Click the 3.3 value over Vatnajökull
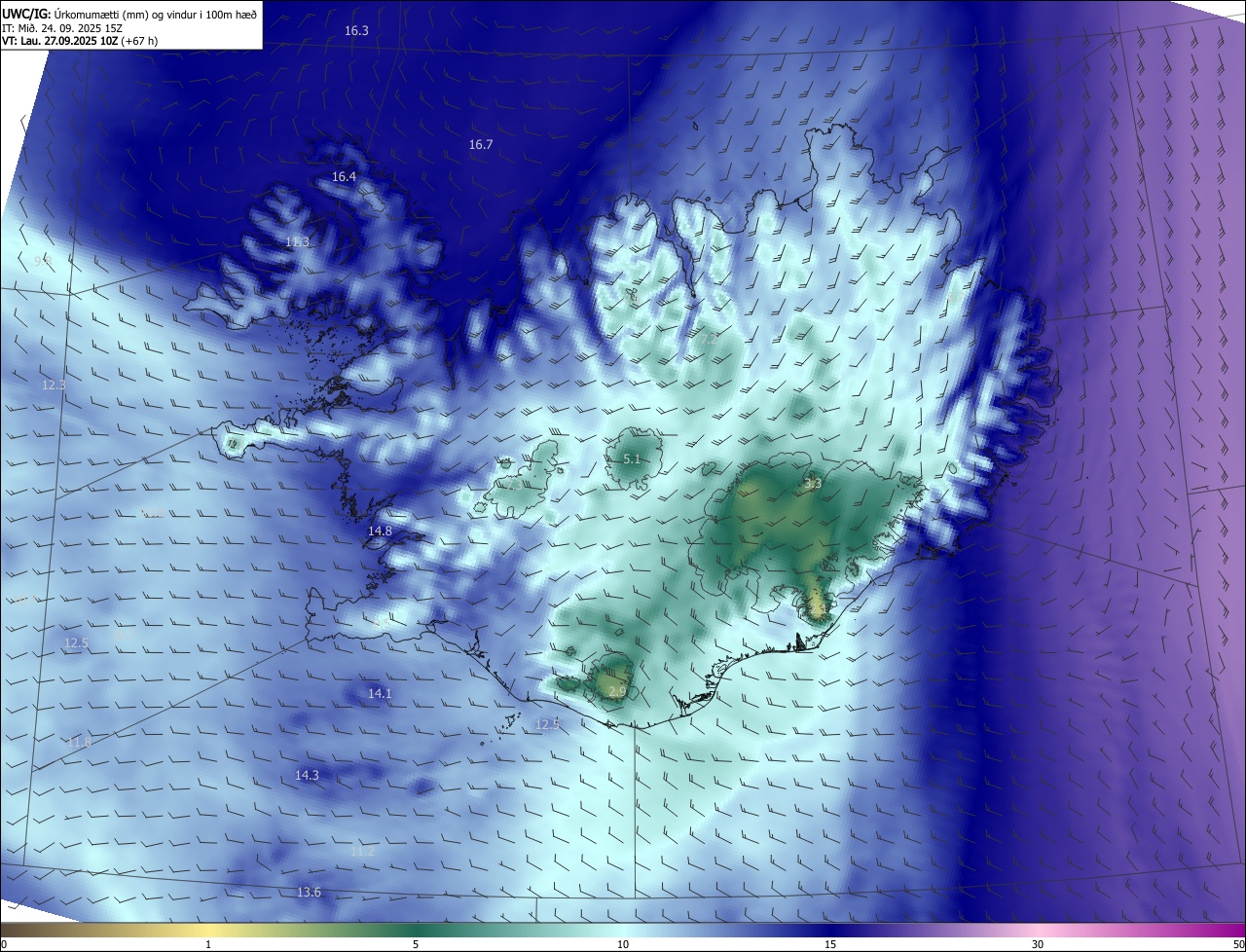 coord(813,483)
